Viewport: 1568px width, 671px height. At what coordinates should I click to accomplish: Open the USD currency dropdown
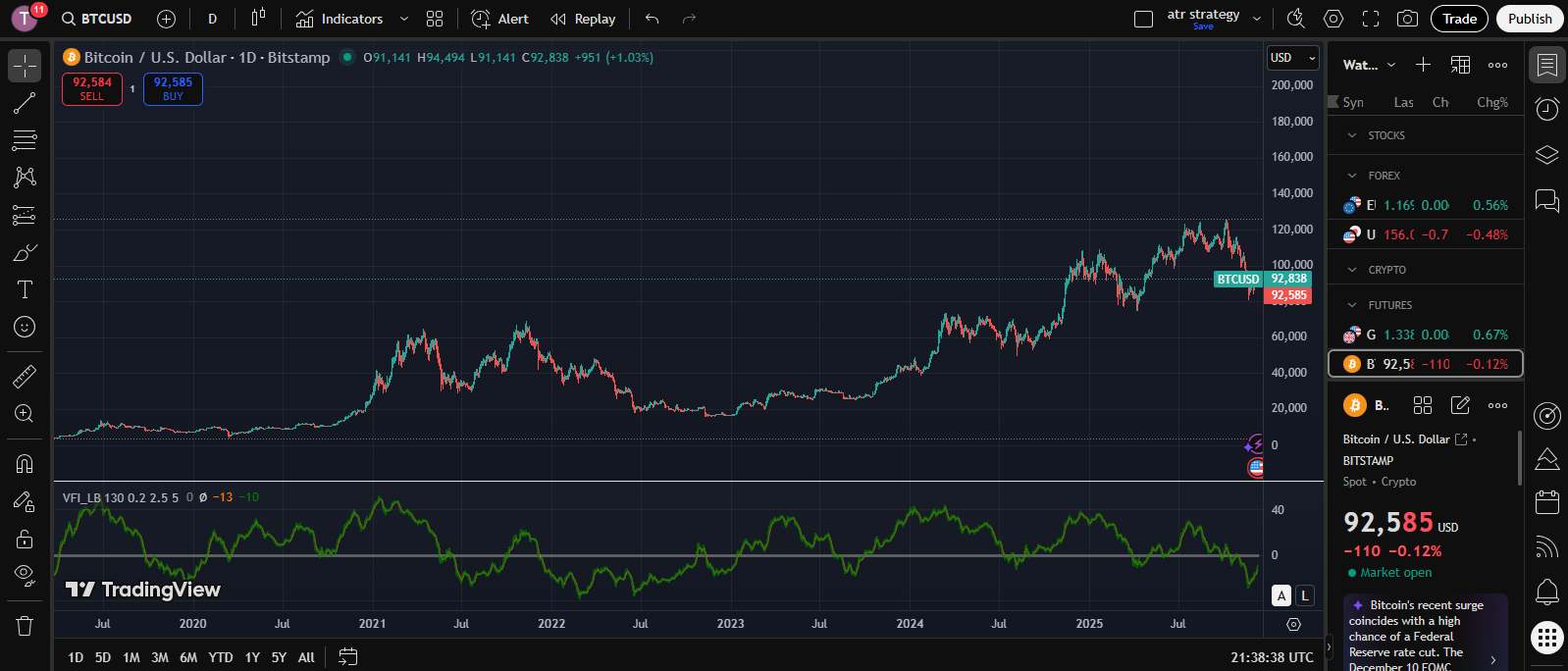(x=1291, y=58)
